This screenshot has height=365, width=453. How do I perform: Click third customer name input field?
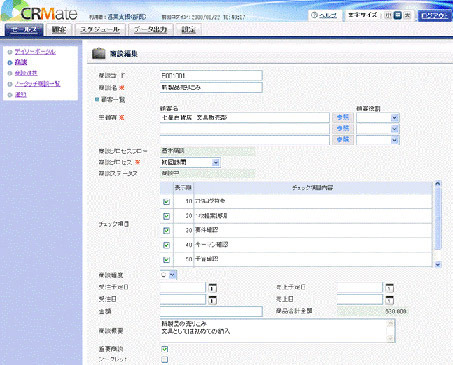point(245,140)
